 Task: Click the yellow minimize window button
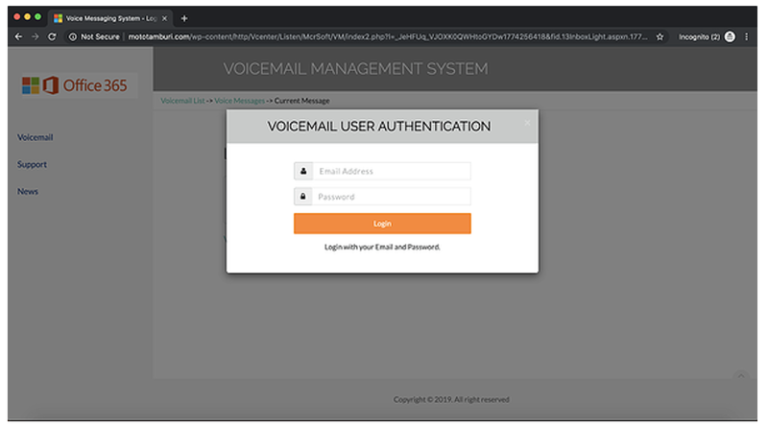coord(27,17)
